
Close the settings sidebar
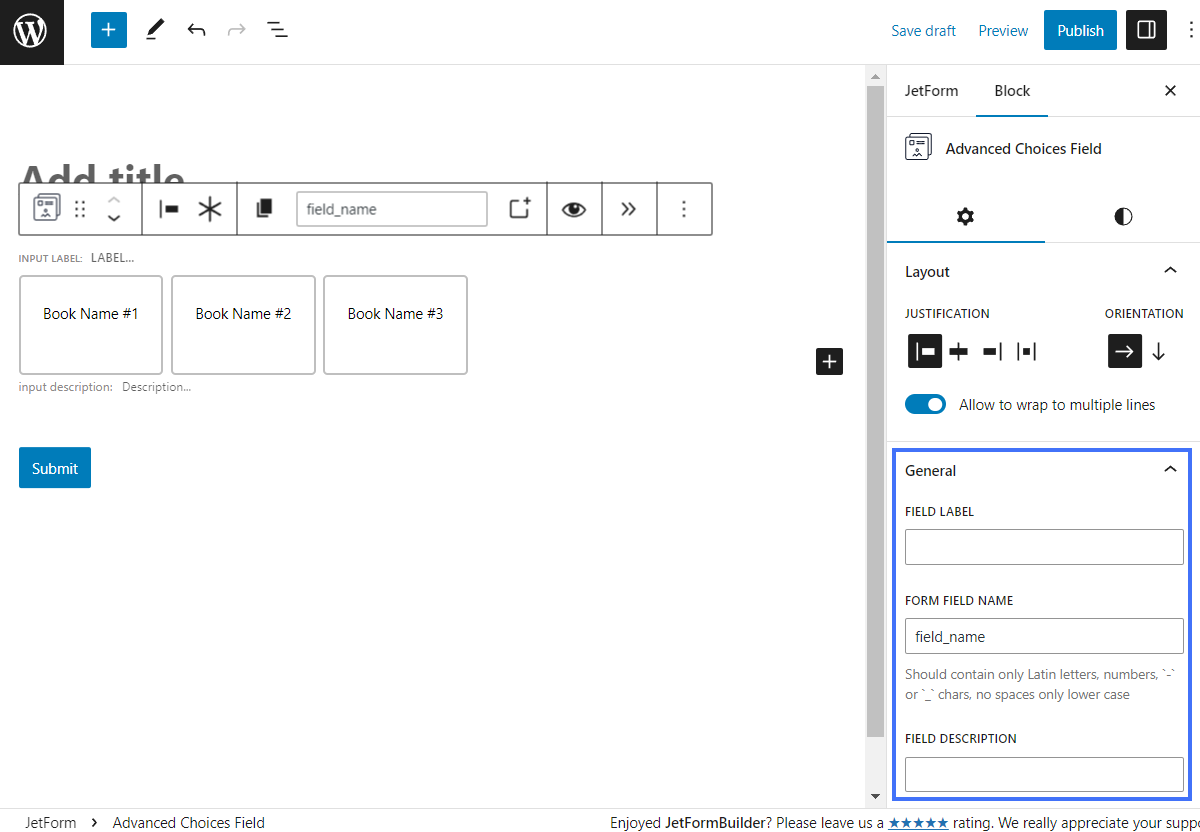(x=1170, y=91)
